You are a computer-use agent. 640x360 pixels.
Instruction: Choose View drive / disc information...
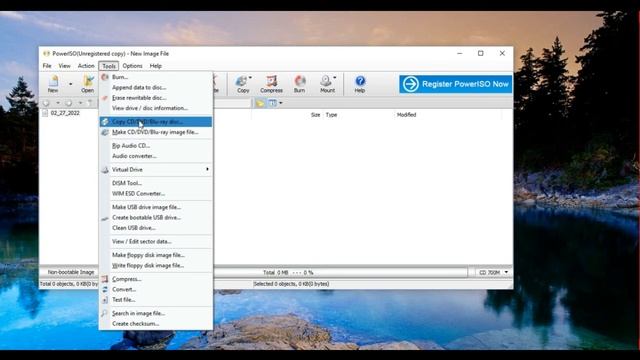[156, 108]
